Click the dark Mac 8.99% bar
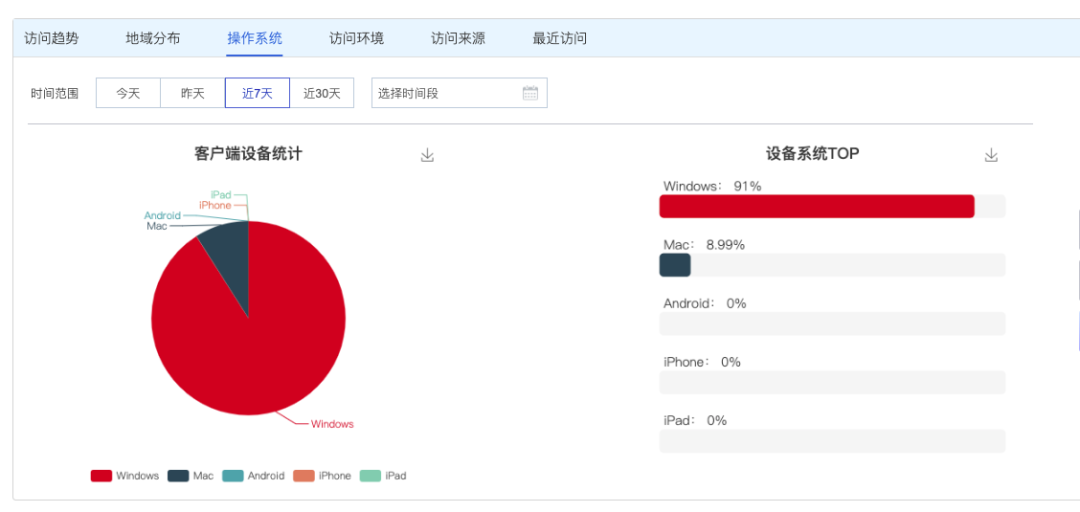 click(675, 265)
